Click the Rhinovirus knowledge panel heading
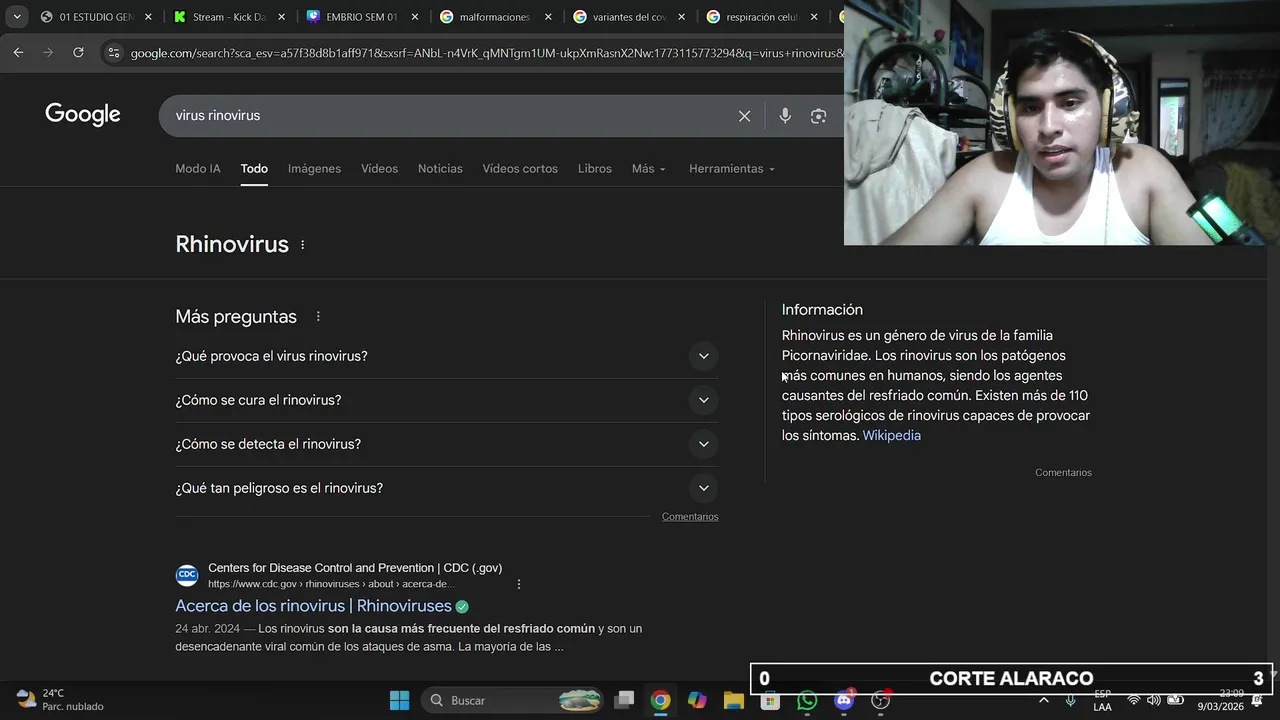Viewport: 1280px width, 720px height. click(232, 245)
